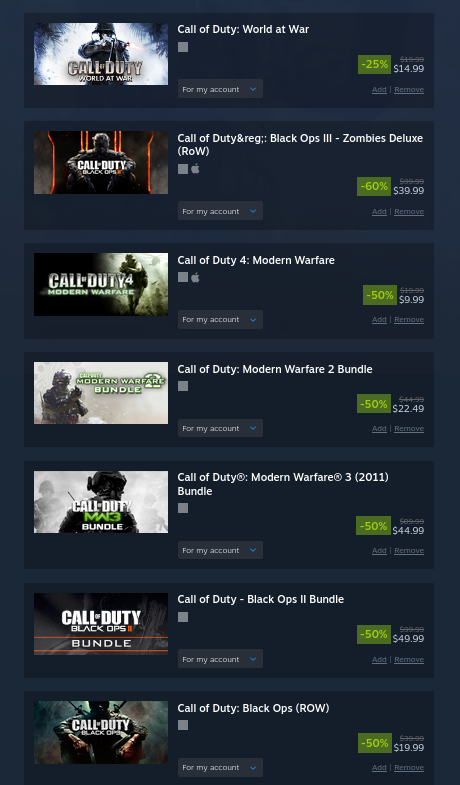The height and width of the screenshot is (785, 460).
Task: Click Windows icon under Black Ops II Bundle
Action: click(183, 617)
